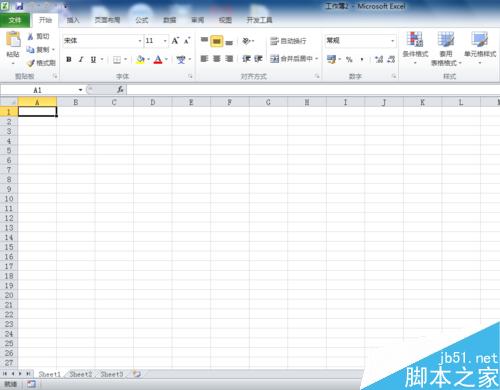Click the insert new worksheet icon
Screen dimensions: 500x390
[x=137, y=374]
